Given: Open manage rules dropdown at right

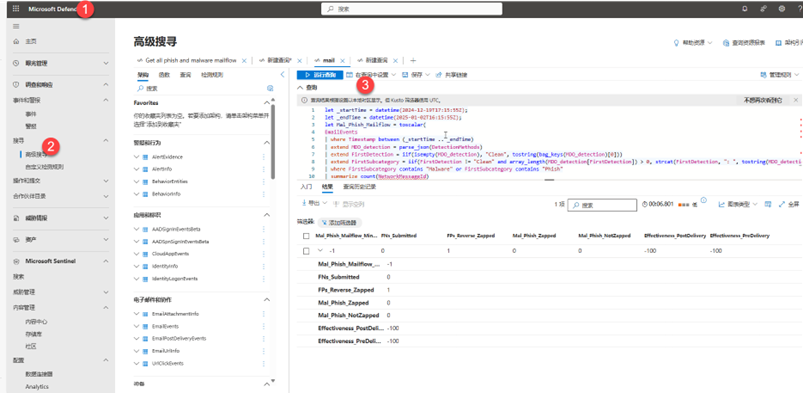Looking at the screenshot, I should pos(780,75).
